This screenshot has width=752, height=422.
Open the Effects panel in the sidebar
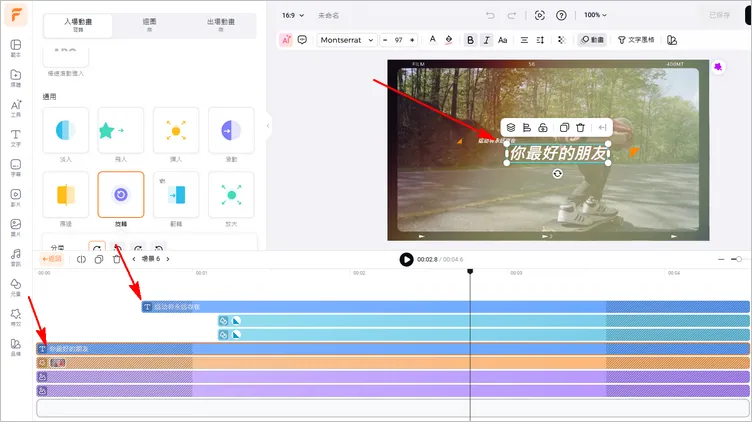coord(16,316)
